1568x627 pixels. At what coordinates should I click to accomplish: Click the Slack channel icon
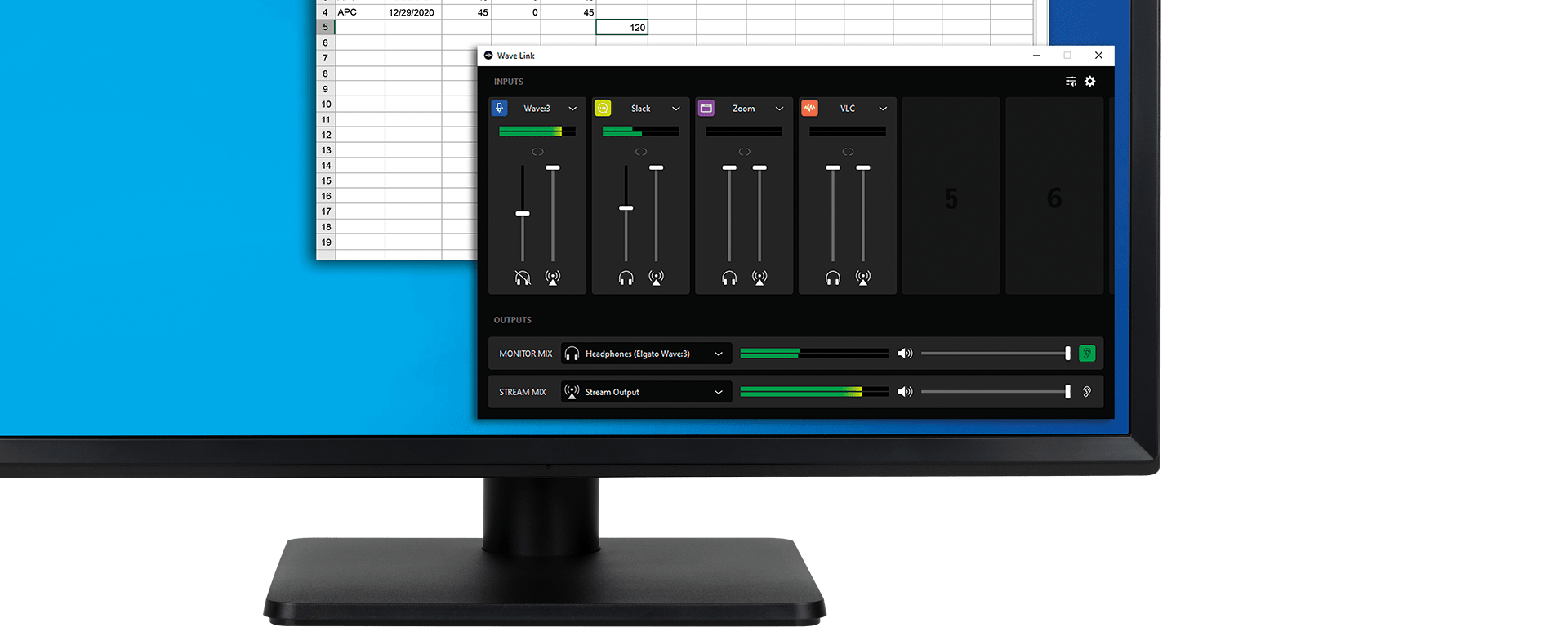603,108
